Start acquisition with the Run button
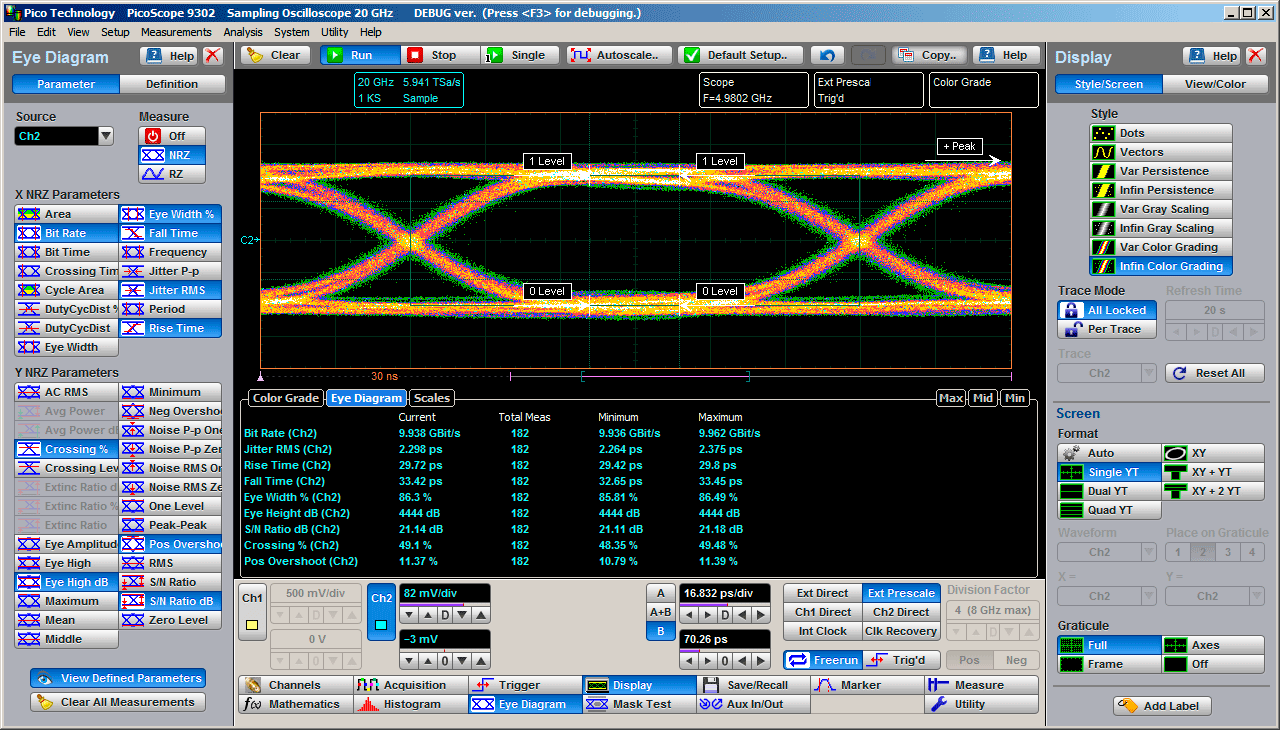1280x730 pixels. pyautogui.click(x=360, y=55)
